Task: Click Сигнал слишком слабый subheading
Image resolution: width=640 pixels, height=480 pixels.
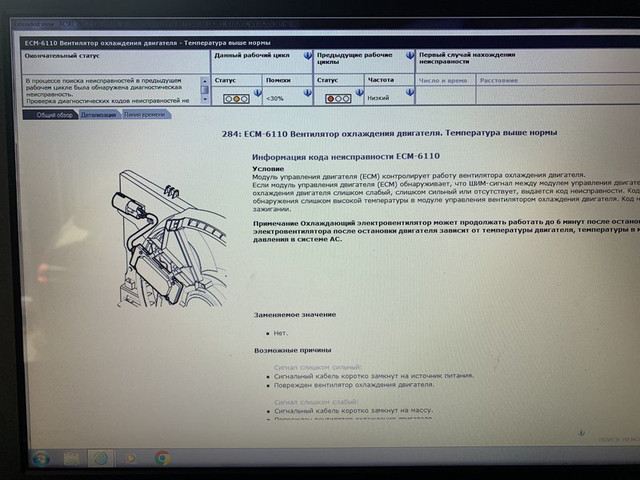Action: click(316, 402)
